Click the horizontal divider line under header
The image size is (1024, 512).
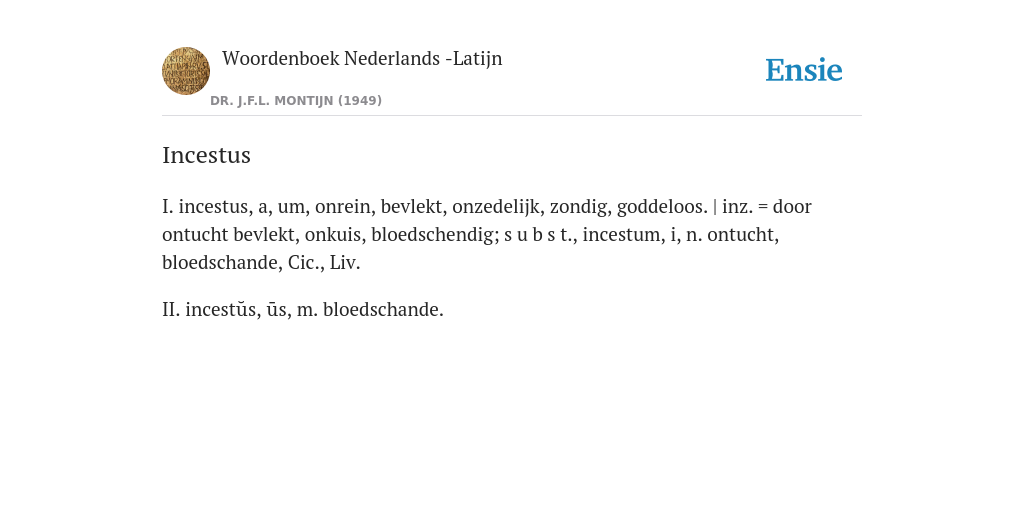(512, 116)
